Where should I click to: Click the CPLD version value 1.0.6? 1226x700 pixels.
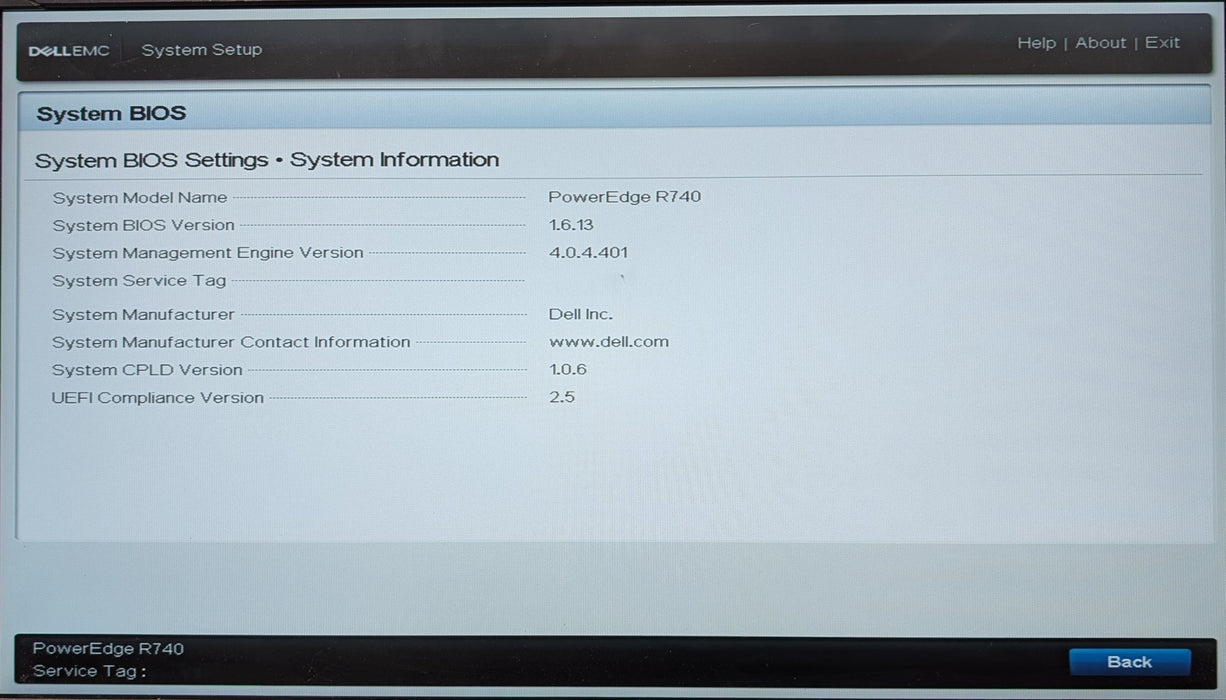(568, 370)
